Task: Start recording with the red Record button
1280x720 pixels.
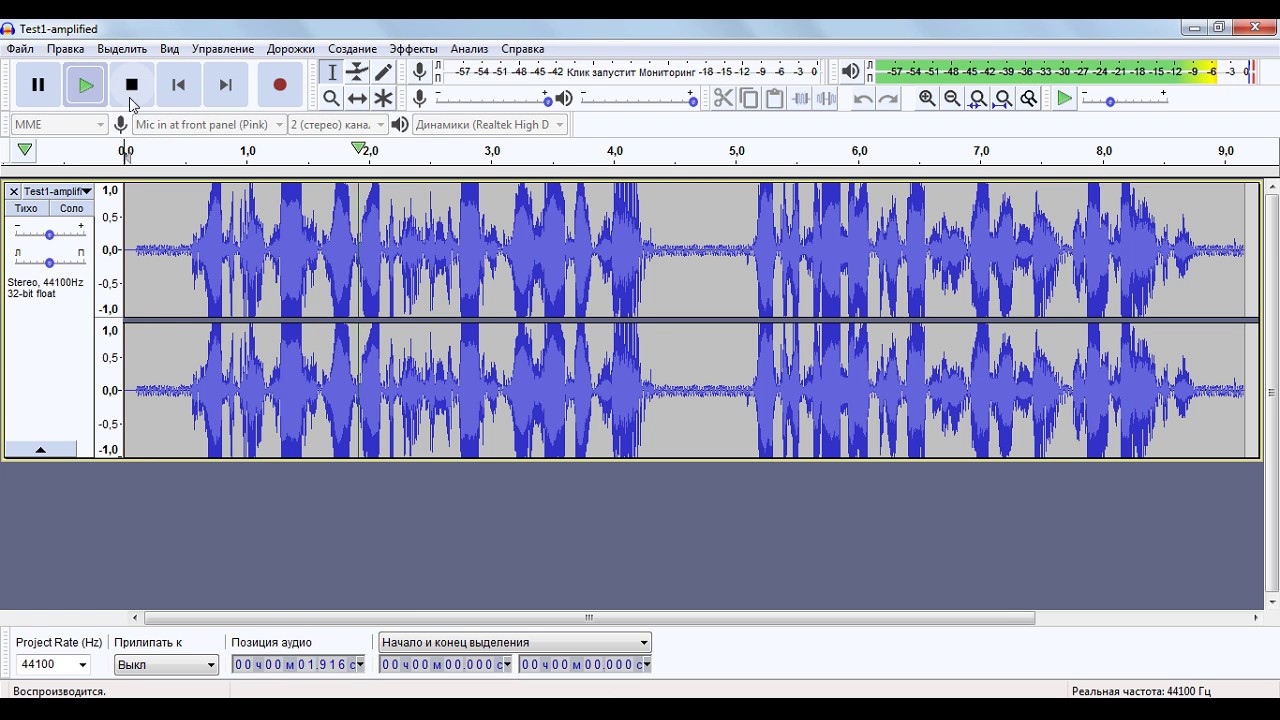Action: coord(280,85)
